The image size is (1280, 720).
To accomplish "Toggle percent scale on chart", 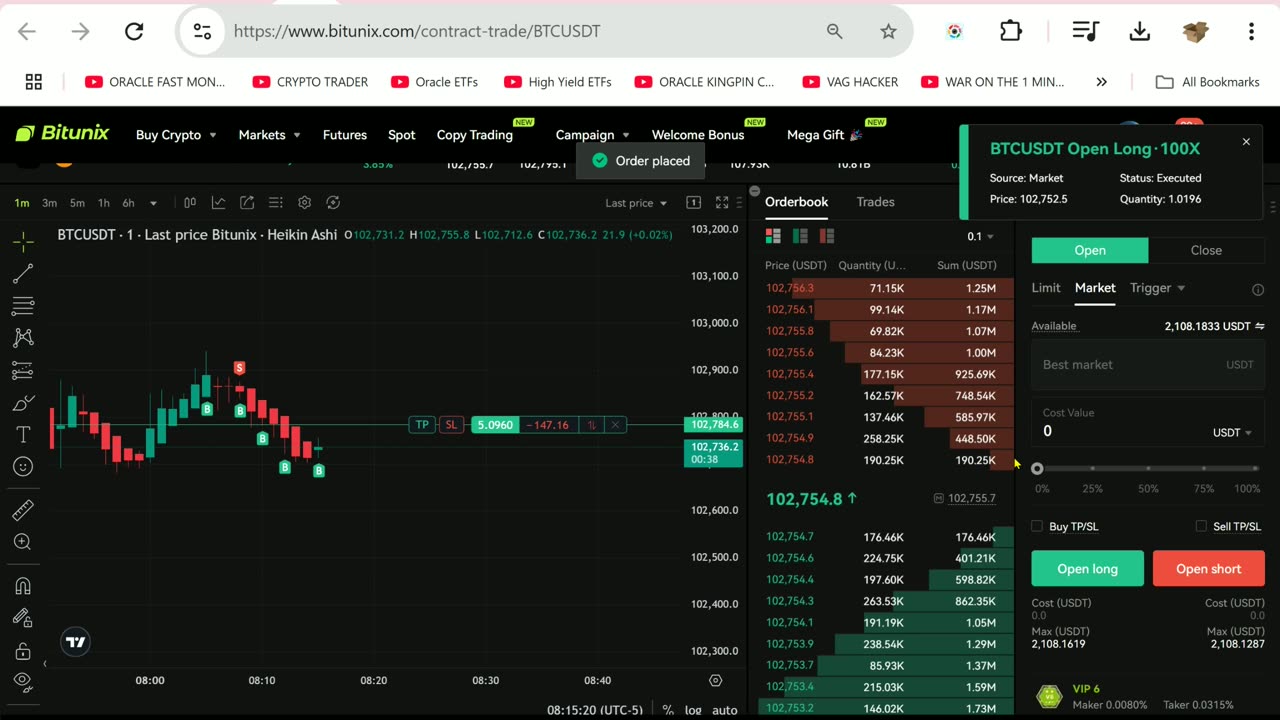I will coord(668,710).
